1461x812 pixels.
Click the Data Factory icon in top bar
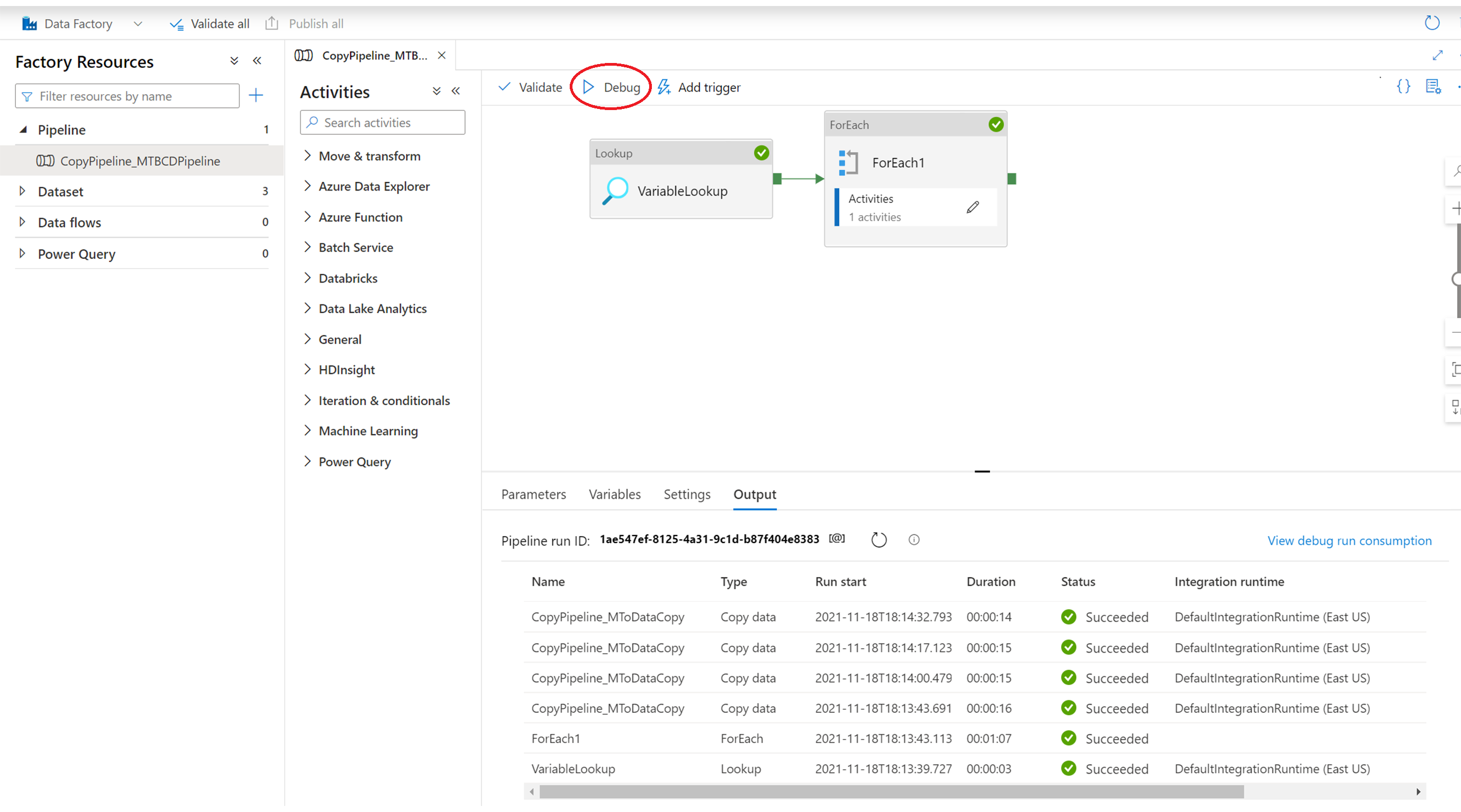point(30,24)
